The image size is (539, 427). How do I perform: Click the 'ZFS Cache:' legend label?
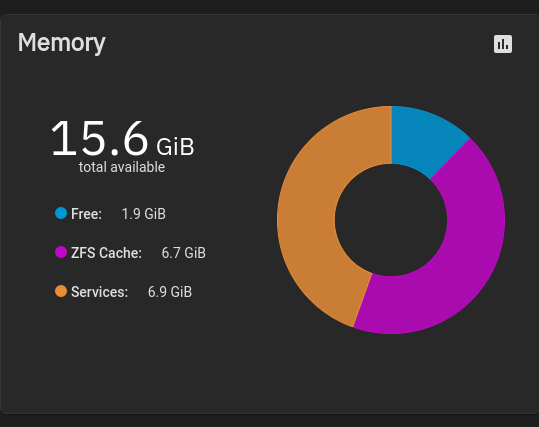(106, 253)
